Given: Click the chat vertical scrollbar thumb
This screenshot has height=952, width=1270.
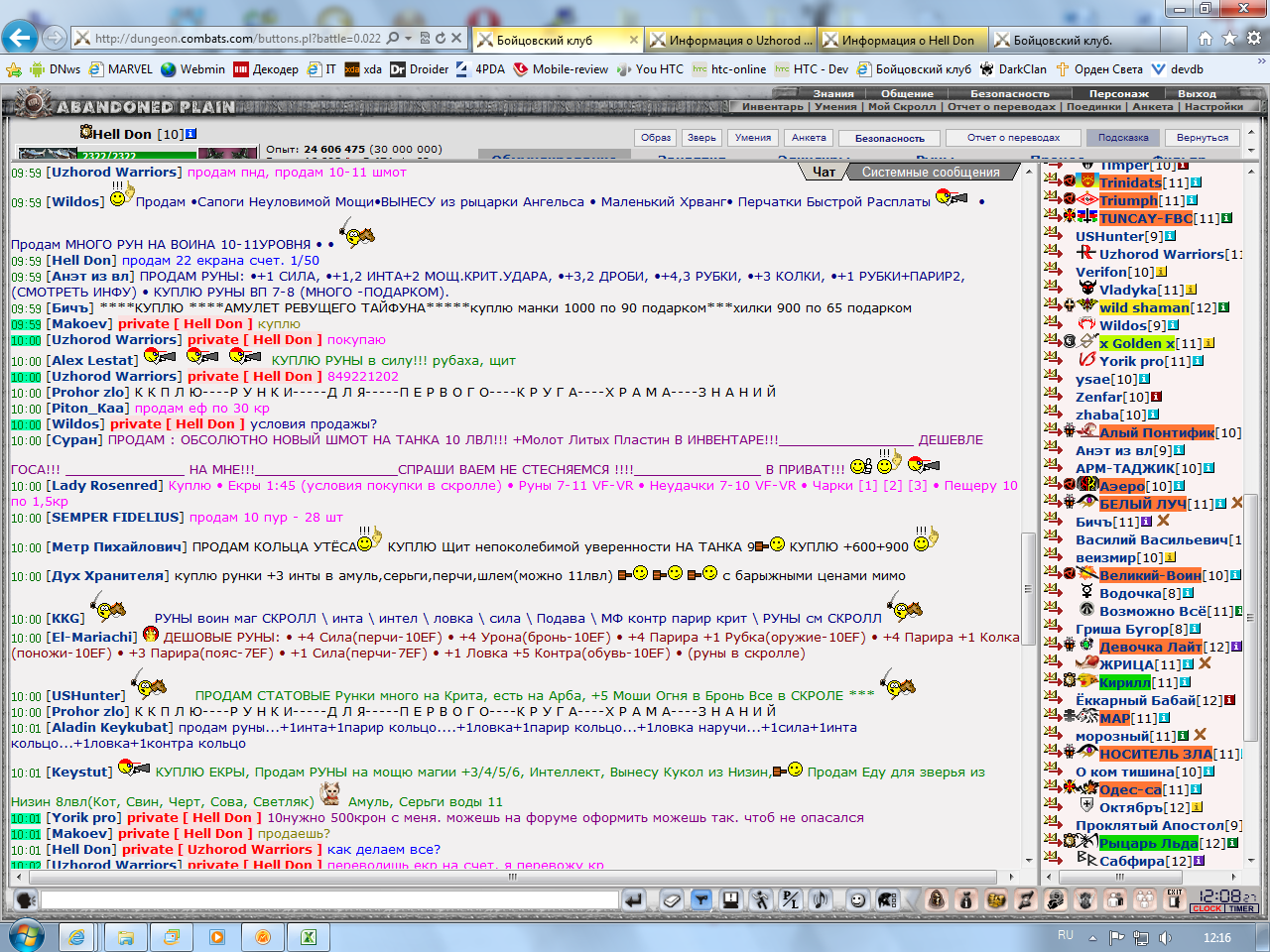Looking at the screenshot, I should [x=1028, y=590].
